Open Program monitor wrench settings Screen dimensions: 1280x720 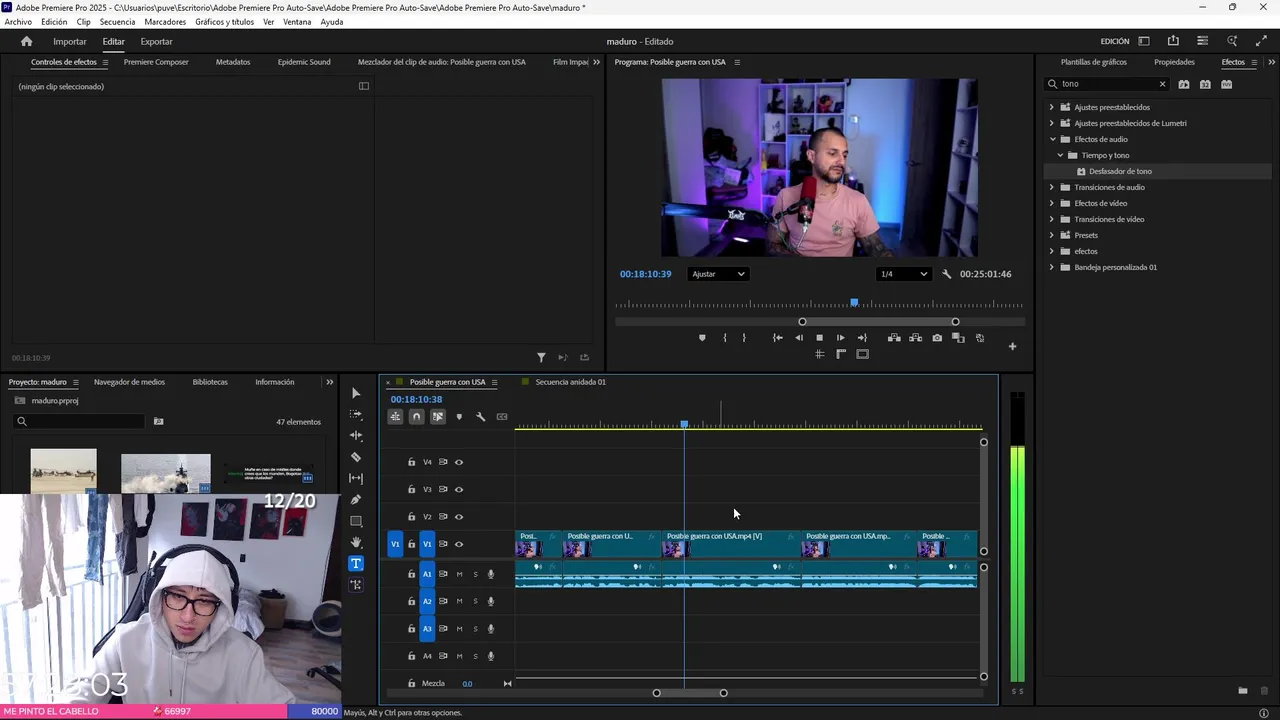point(946,274)
